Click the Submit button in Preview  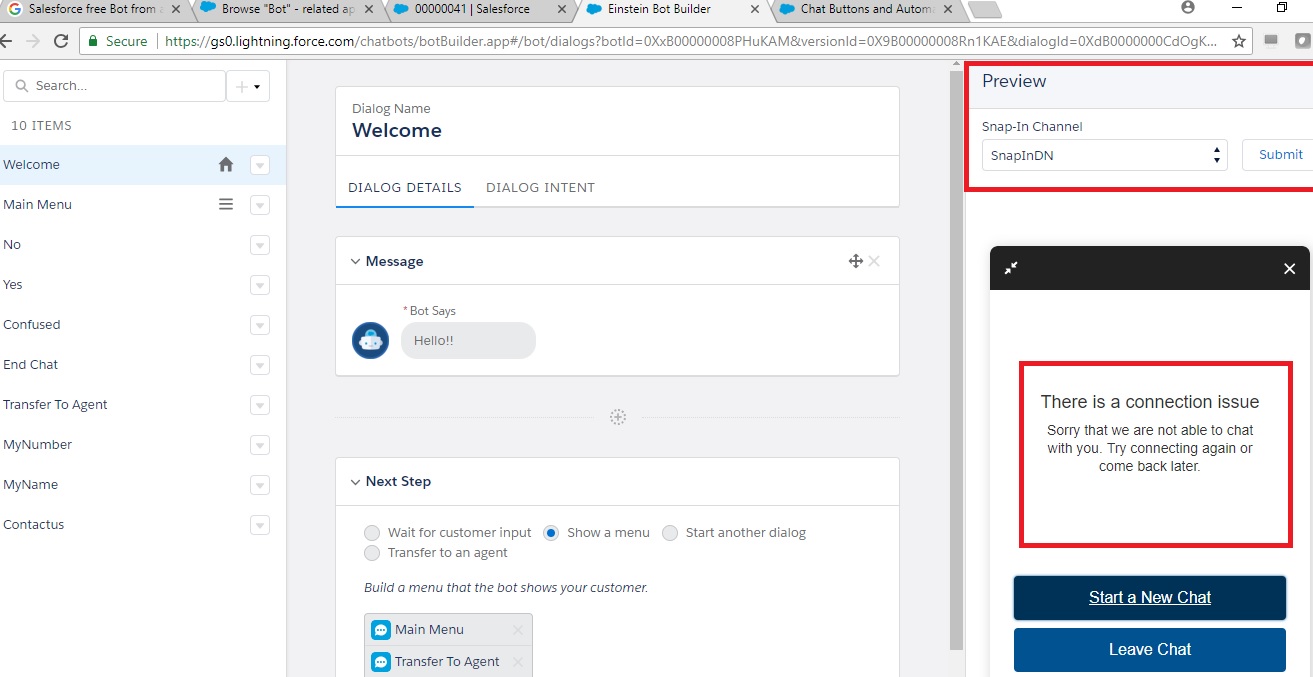click(x=1280, y=155)
